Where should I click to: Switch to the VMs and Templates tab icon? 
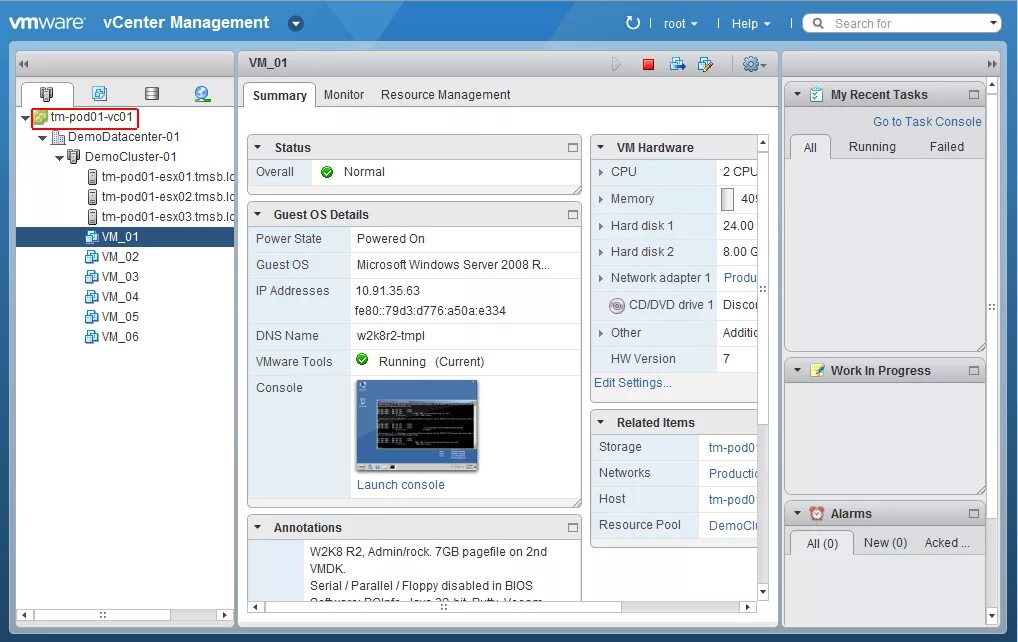point(99,93)
